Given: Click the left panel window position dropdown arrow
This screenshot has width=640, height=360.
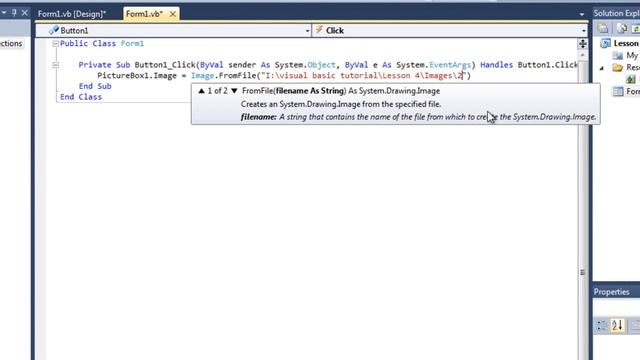Looking at the screenshot, I should 4,13.
